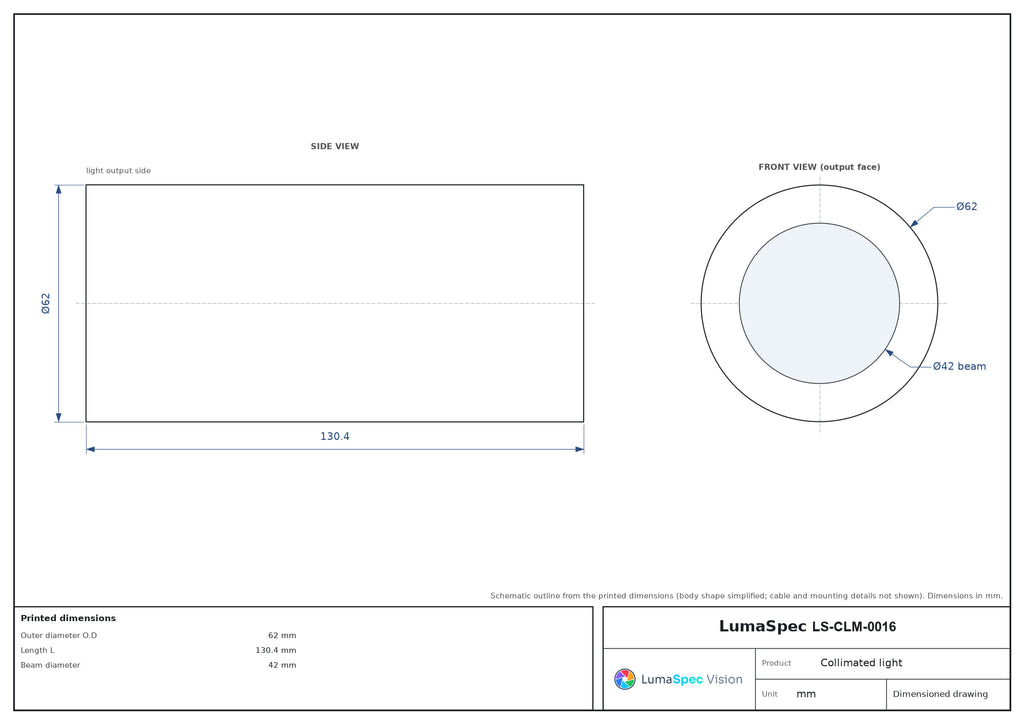Select the 'Collimated light' product value
Viewport: 1024px width, 724px height.
861,663
